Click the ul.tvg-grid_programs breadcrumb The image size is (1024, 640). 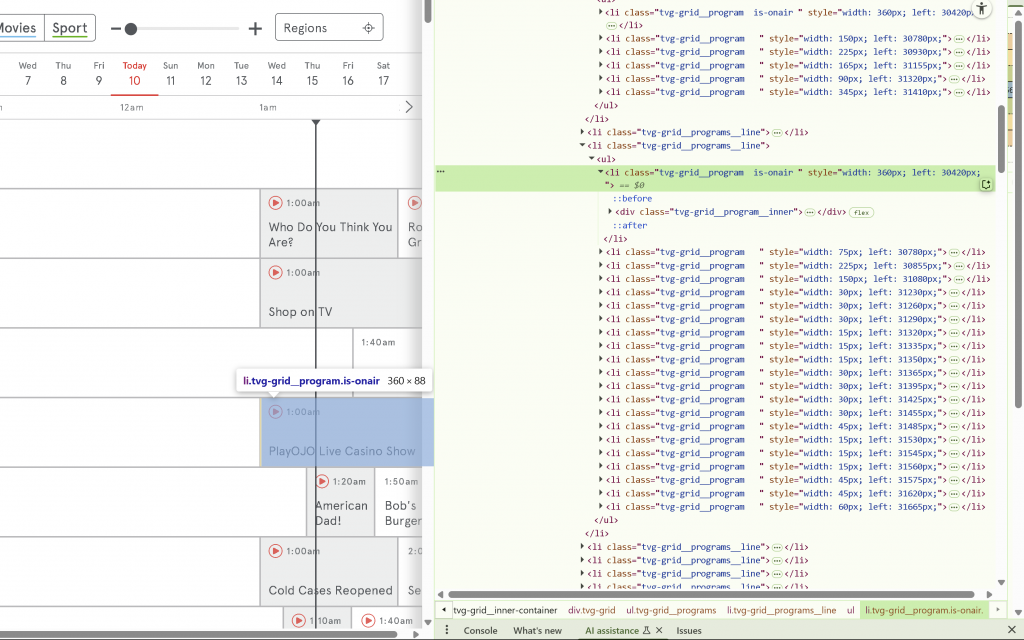pos(671,610)
